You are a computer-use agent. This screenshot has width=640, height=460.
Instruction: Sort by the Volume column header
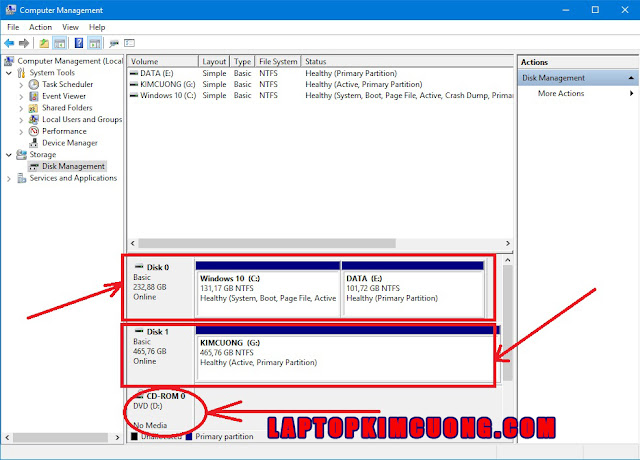pyautogui.click(x=163, y=61)
